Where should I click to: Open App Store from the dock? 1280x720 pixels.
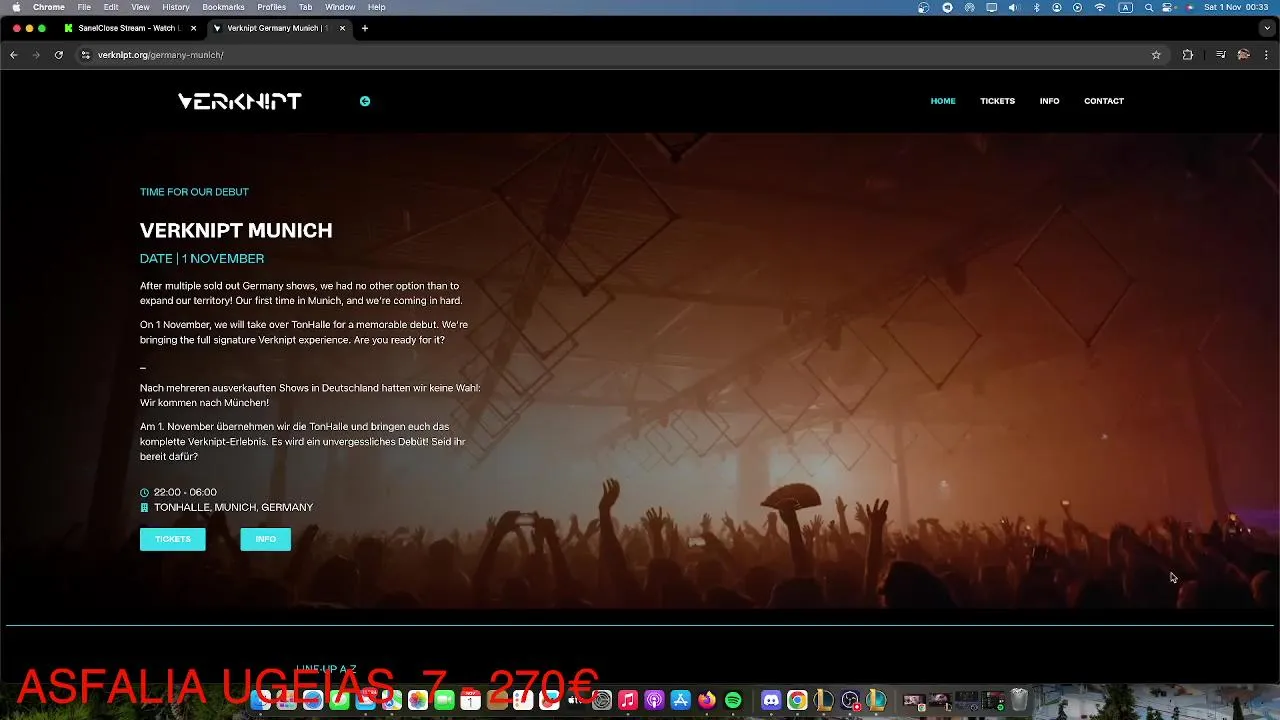point(681,700)
